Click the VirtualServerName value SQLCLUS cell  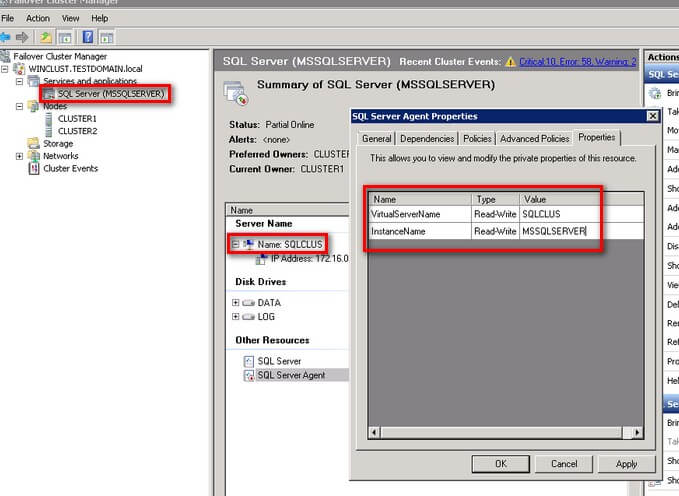[x=582, y=214]
